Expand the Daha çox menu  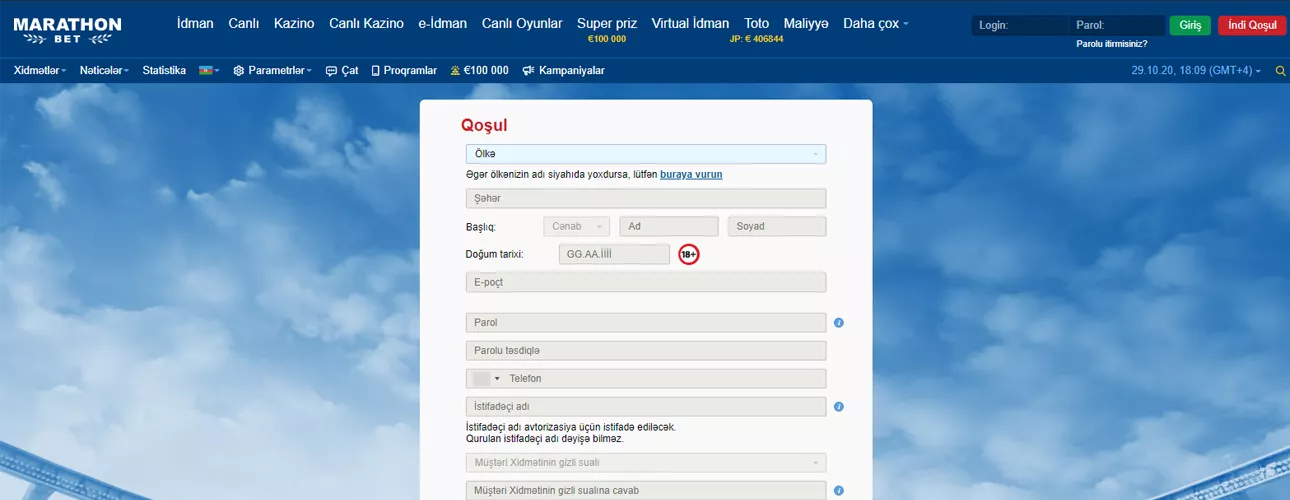pos(875,24)
